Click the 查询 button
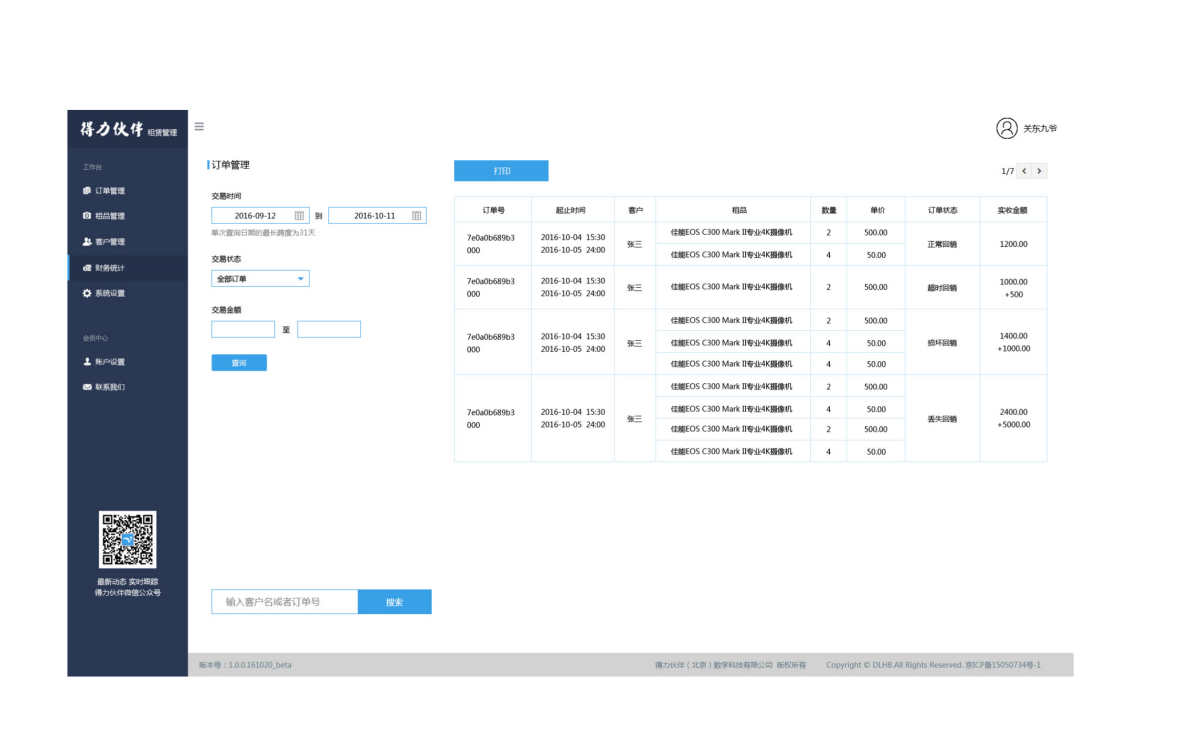The width and height of the screenshot is (1202, 740). point(239,363)
